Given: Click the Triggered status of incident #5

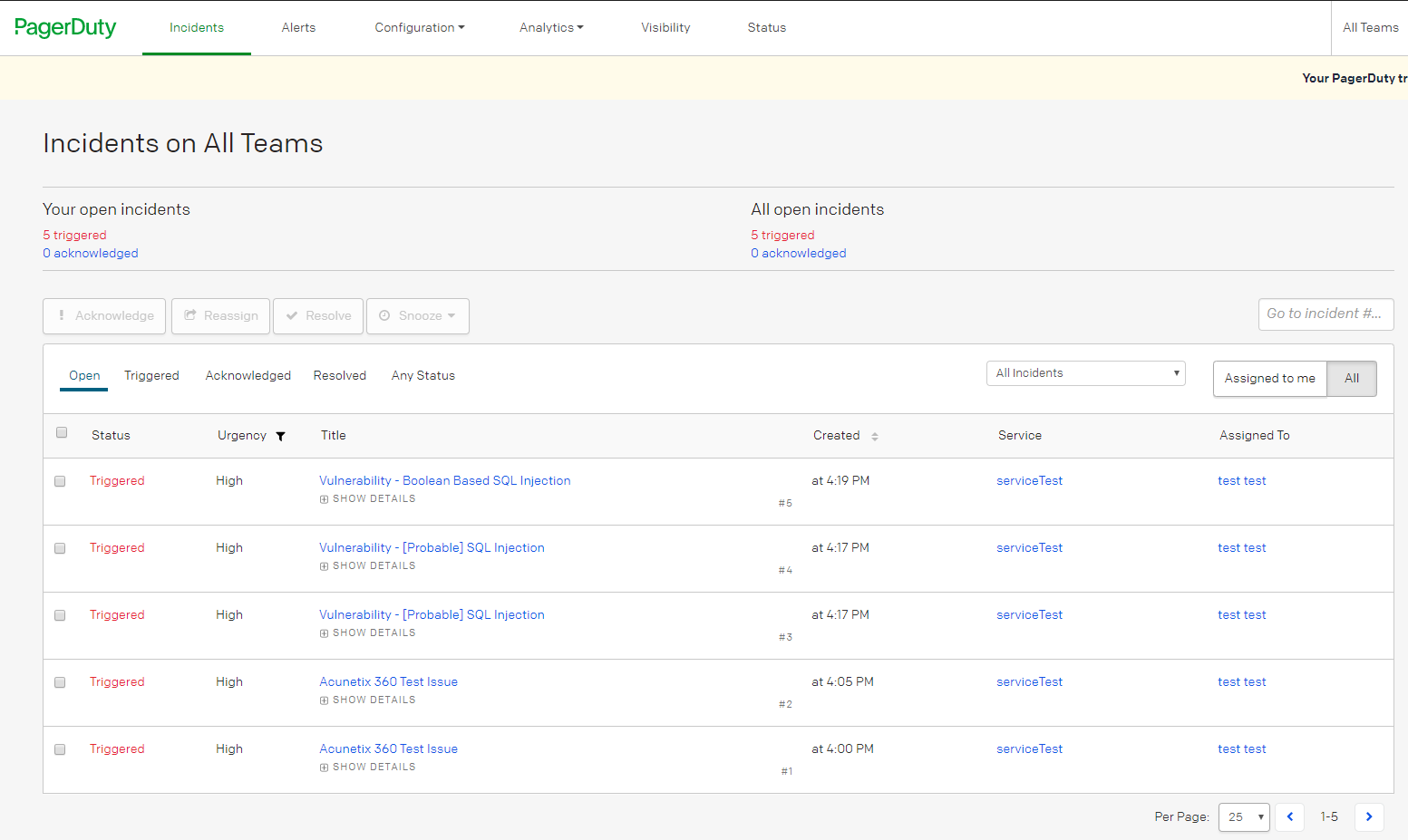Looking at the screenshot, I should pos(117,481).
